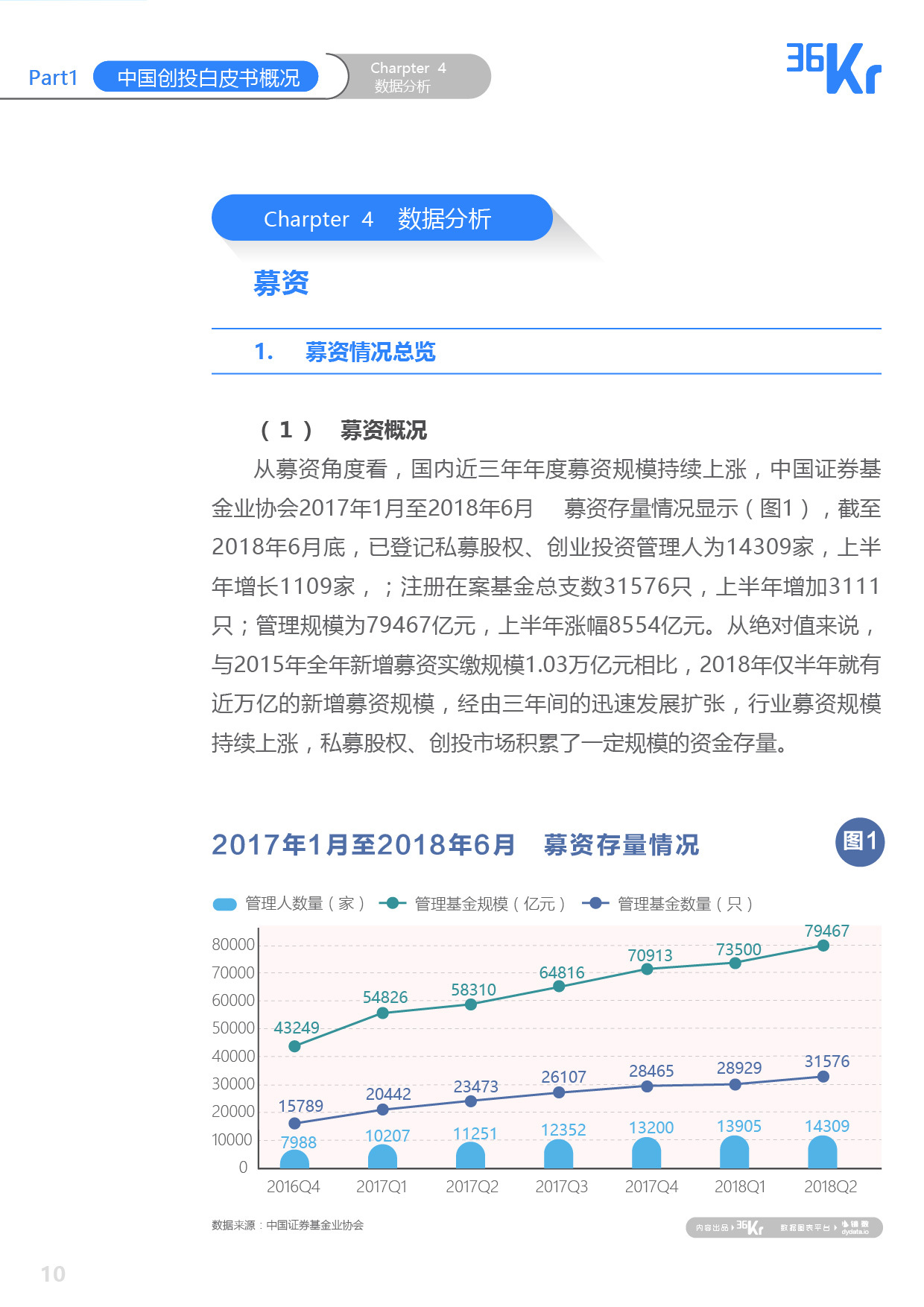This screenshot has width=924, height=1307.
Task: Click the 13200 bar in 2017Q4
Action: pyautogui.click(x=647, y=1153)
